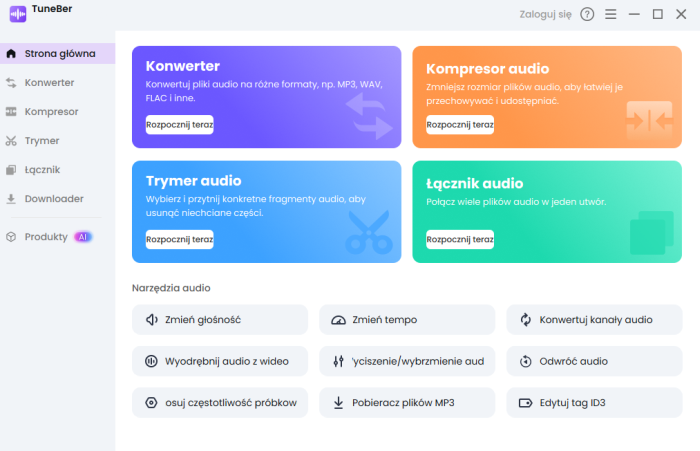700x451 pixels.
Task: Open the hamburger menu icon
Action: click(611, 14)
